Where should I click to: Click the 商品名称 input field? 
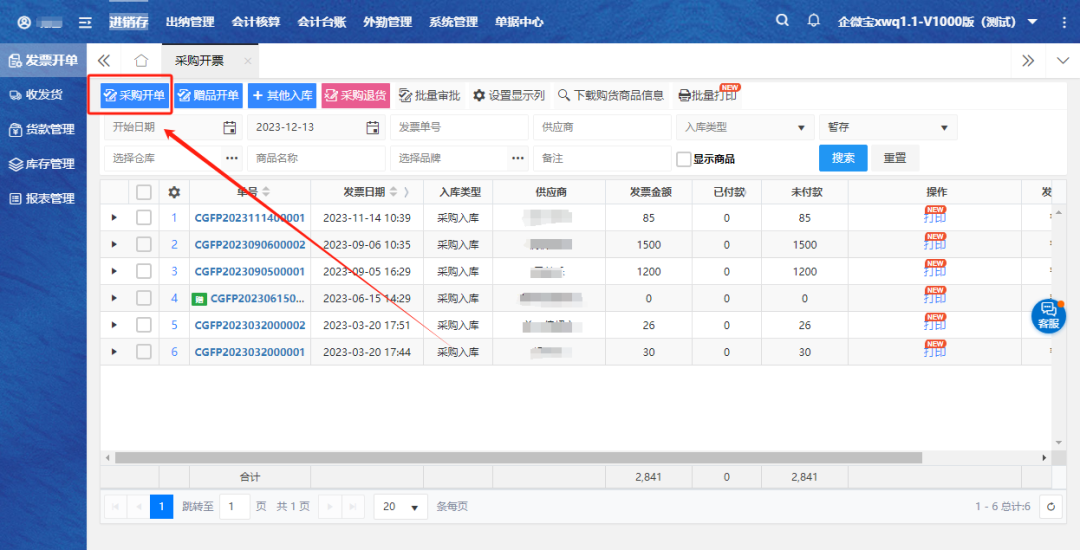pos(316,158)
